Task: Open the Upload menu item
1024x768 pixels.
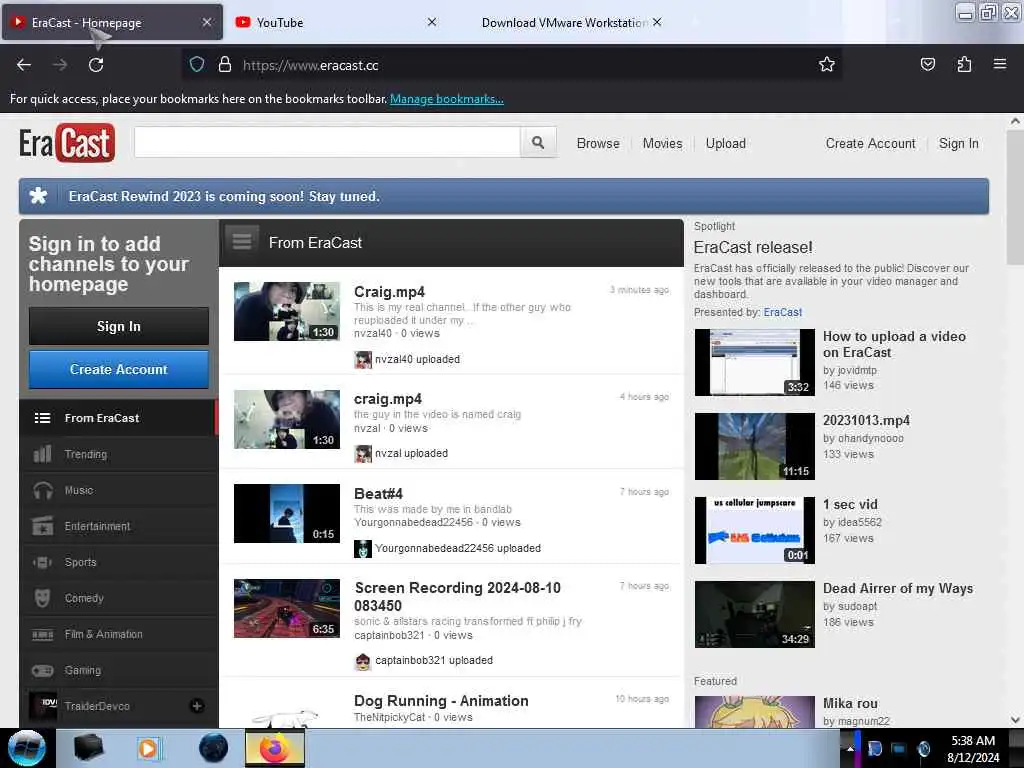Action: [x=726, y=143]
